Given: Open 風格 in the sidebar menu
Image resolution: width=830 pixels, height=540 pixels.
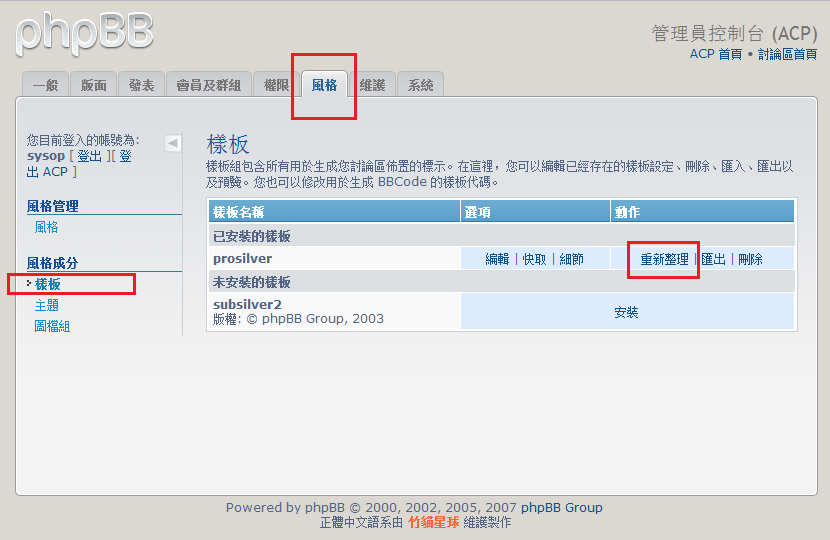Looking at the screenshot, I should (47, 227).
